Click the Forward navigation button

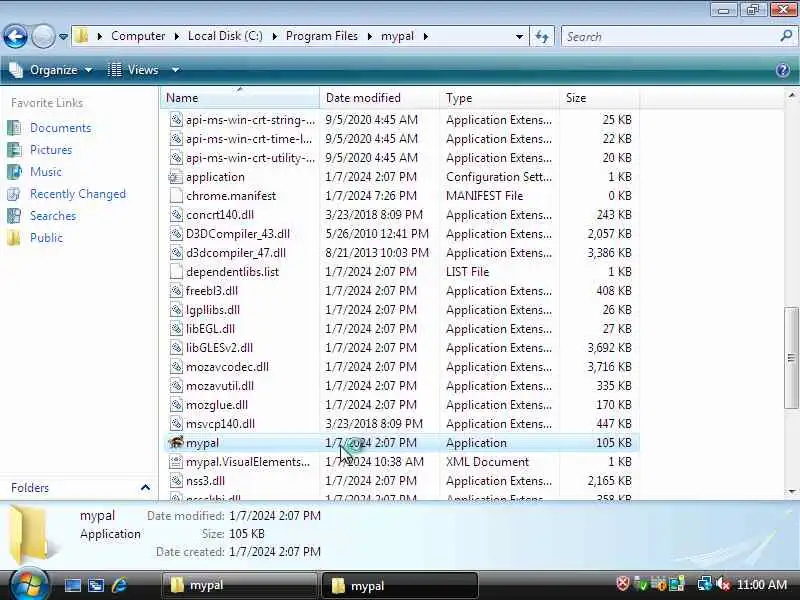43,37
